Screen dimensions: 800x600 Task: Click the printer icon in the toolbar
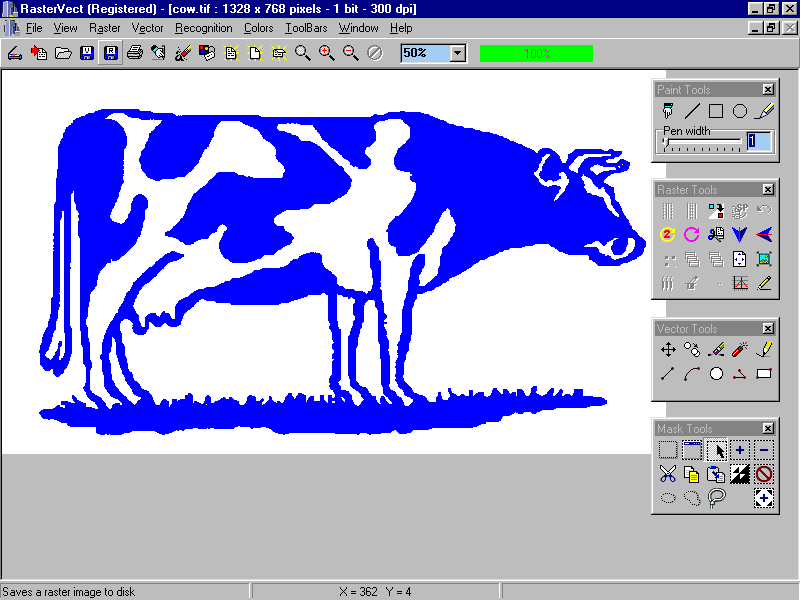pyautogui.click(x=135, y=53)
